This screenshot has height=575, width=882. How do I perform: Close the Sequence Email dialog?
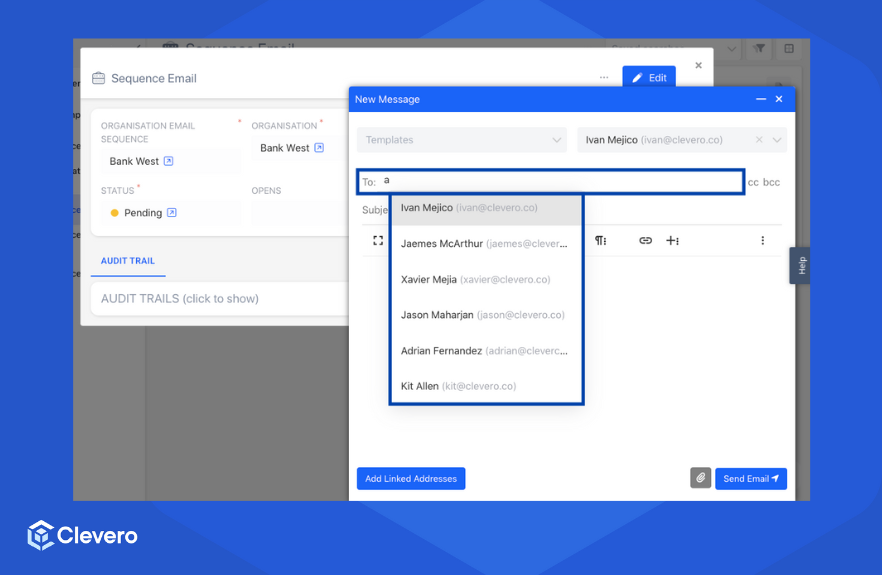pos(699,65)
